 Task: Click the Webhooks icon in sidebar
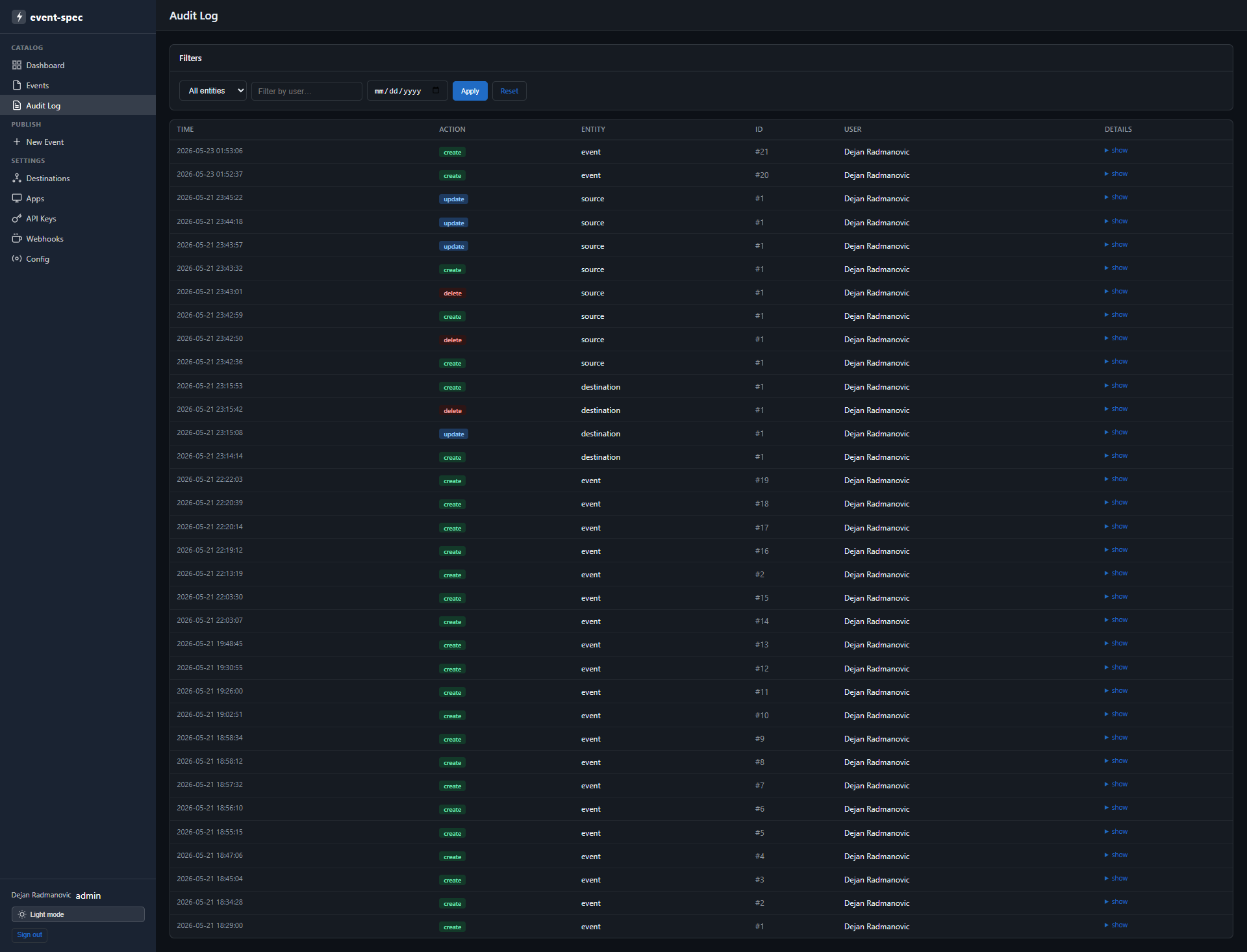(x=17, y=238)
